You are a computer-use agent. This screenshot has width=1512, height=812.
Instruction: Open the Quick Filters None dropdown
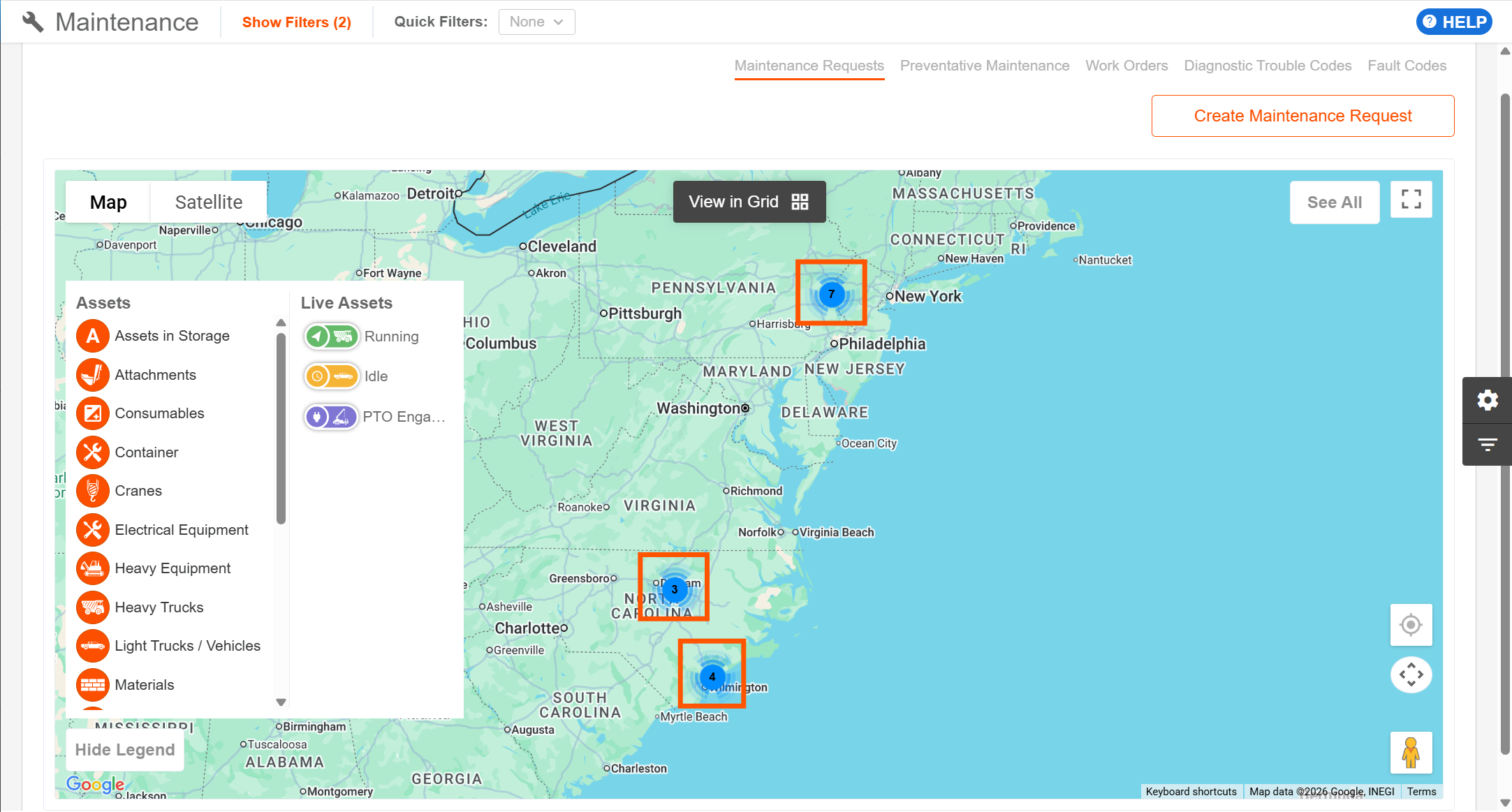pos(536,22)
